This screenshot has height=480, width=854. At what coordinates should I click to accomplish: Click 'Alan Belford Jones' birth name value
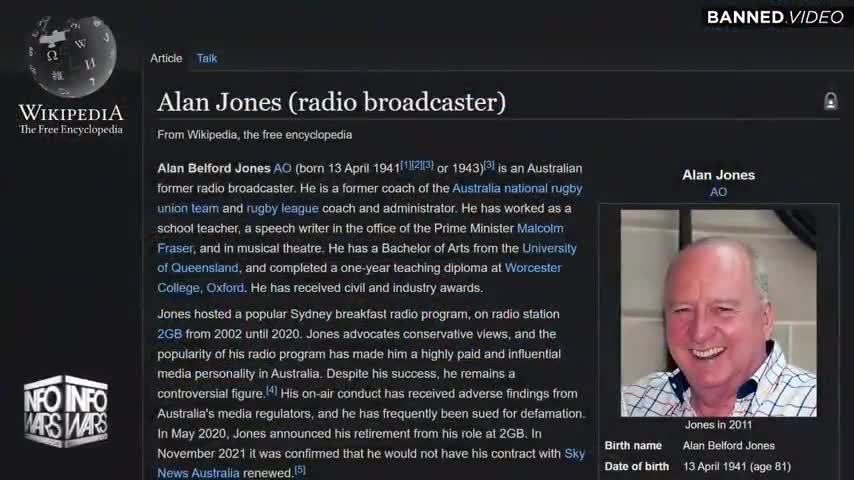pyautogui.click(x=729, y=446)
